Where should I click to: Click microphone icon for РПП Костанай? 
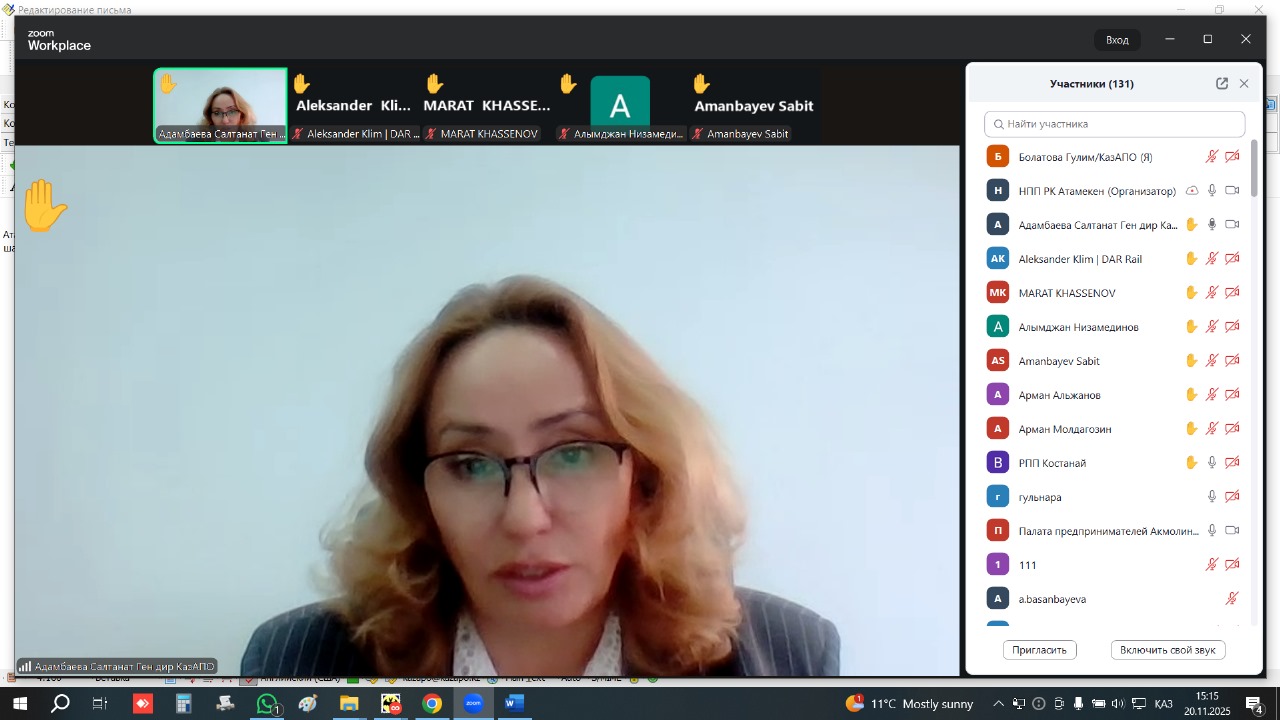coord(1212,463)
